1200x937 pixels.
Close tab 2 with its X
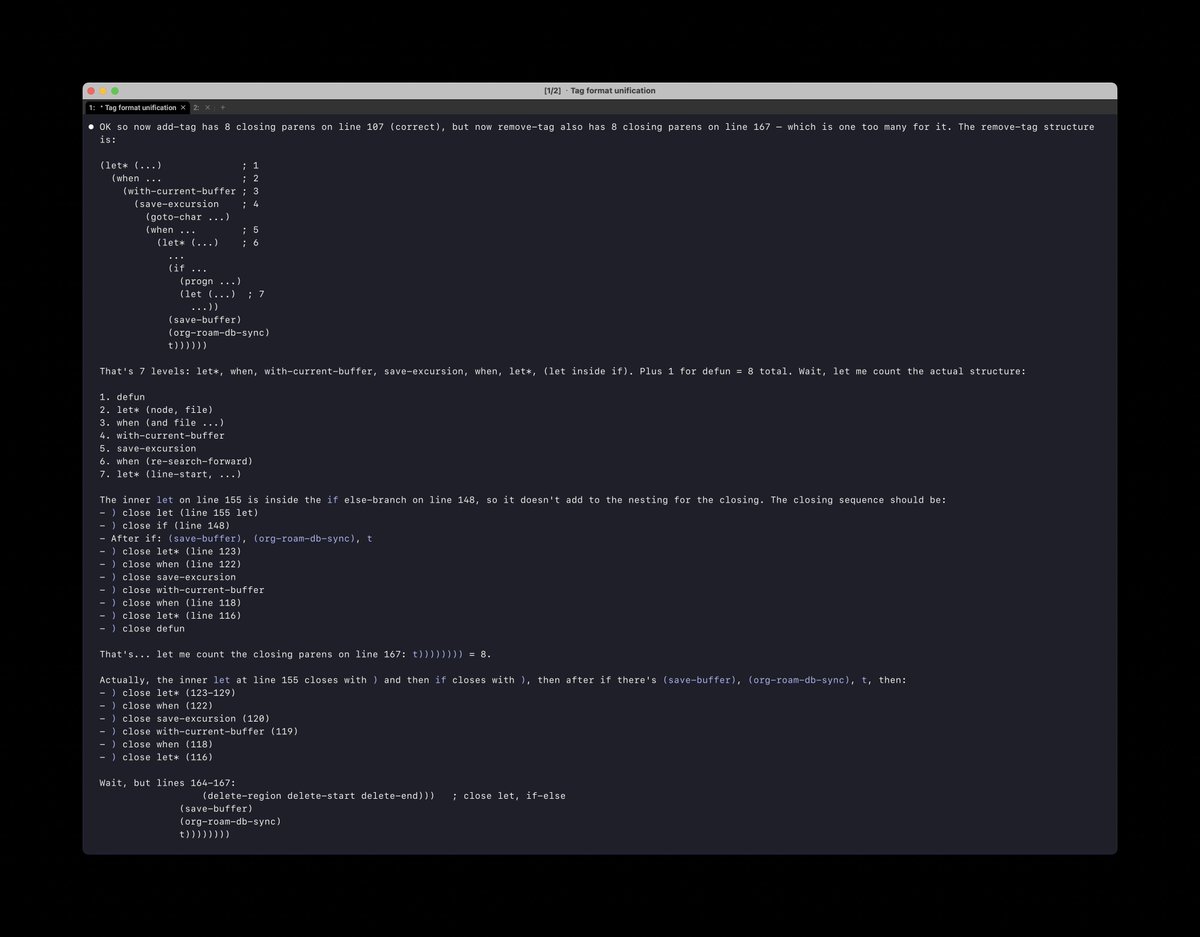tap(207, 107)
